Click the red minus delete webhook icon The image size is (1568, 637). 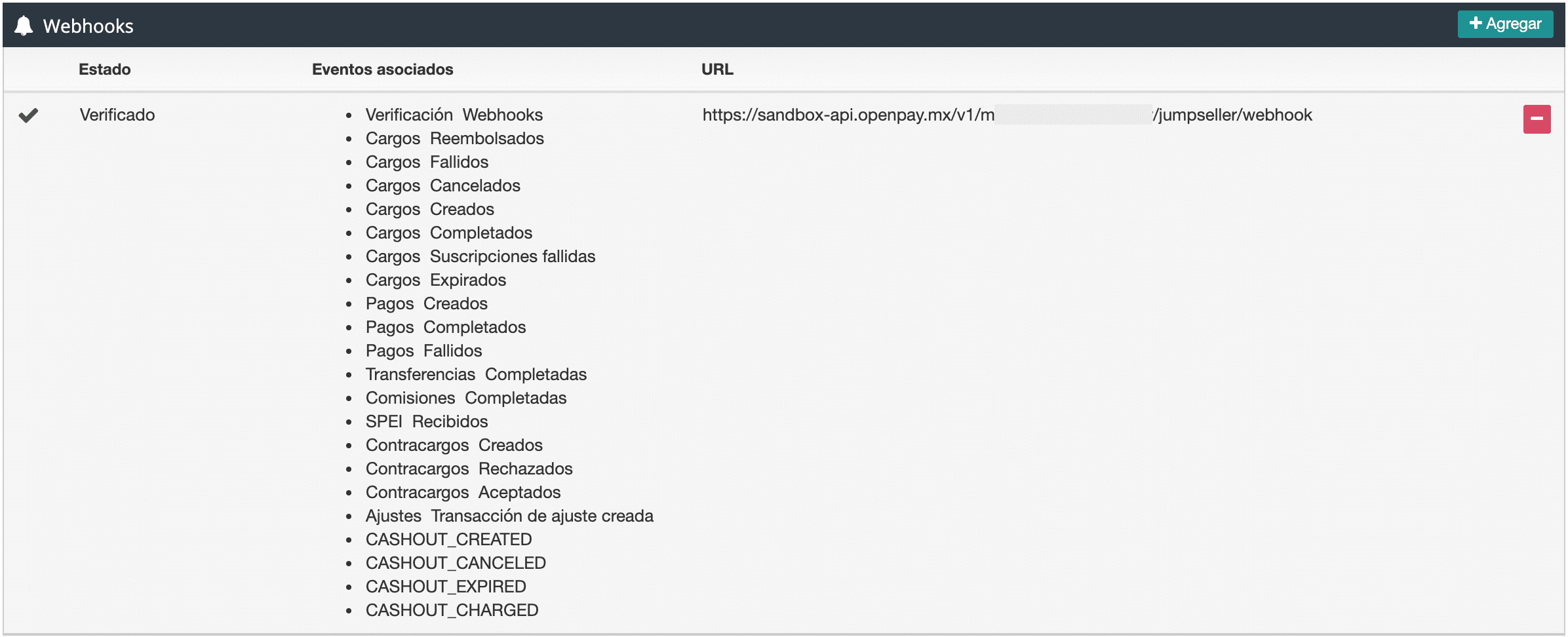pyautogui.click(x=1536, y=119)
